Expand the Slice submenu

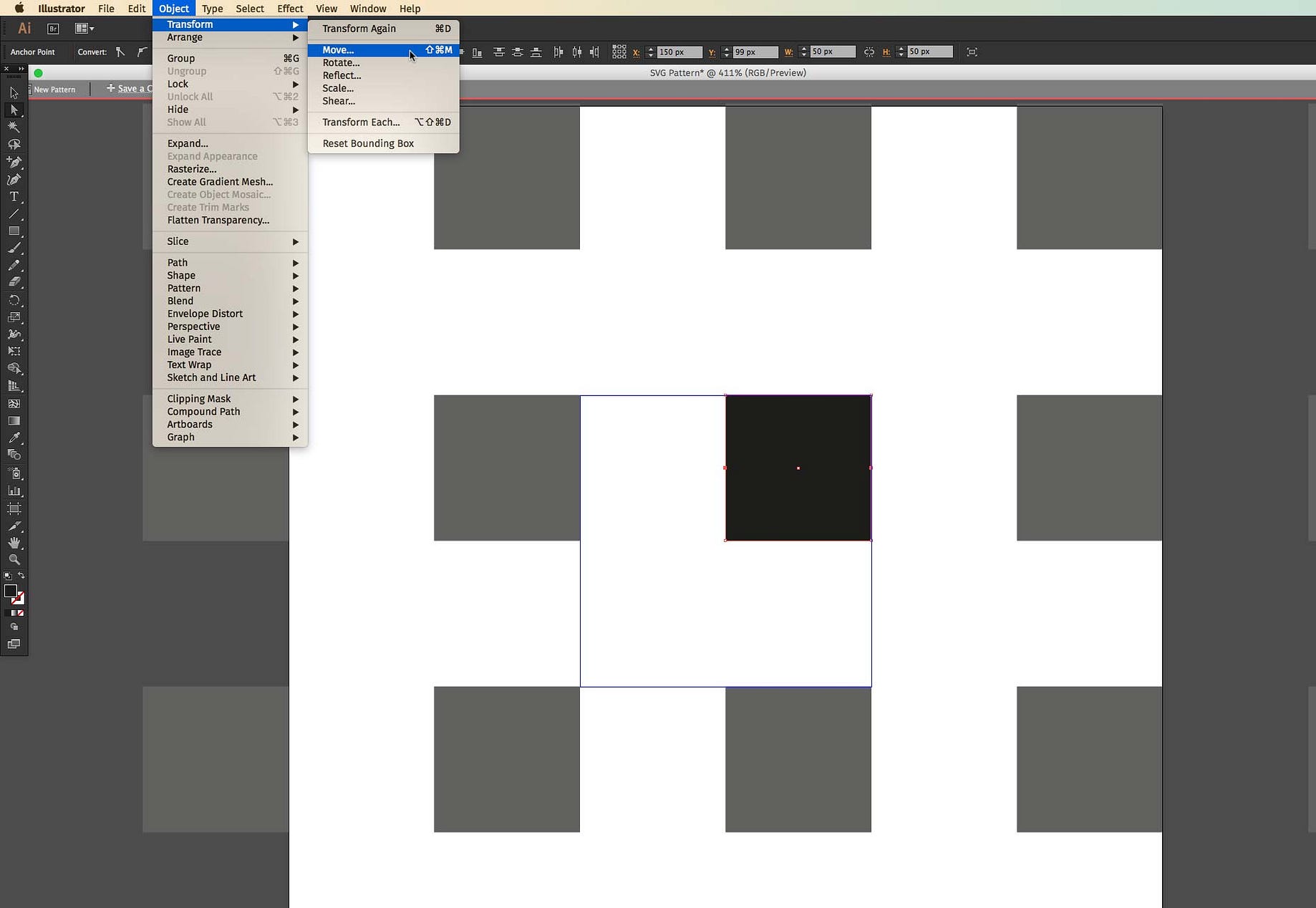click(x=230, y=241)
